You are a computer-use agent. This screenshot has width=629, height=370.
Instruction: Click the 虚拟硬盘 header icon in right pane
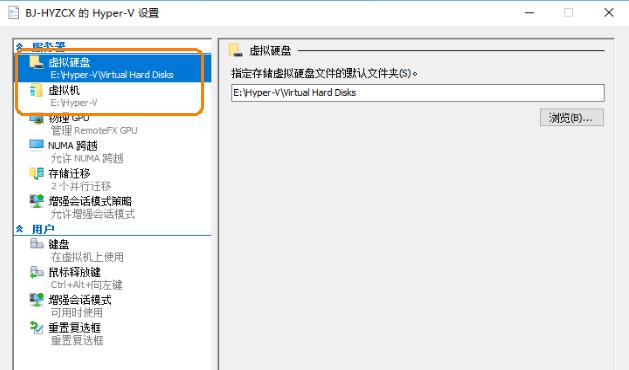tap(235, 50)
